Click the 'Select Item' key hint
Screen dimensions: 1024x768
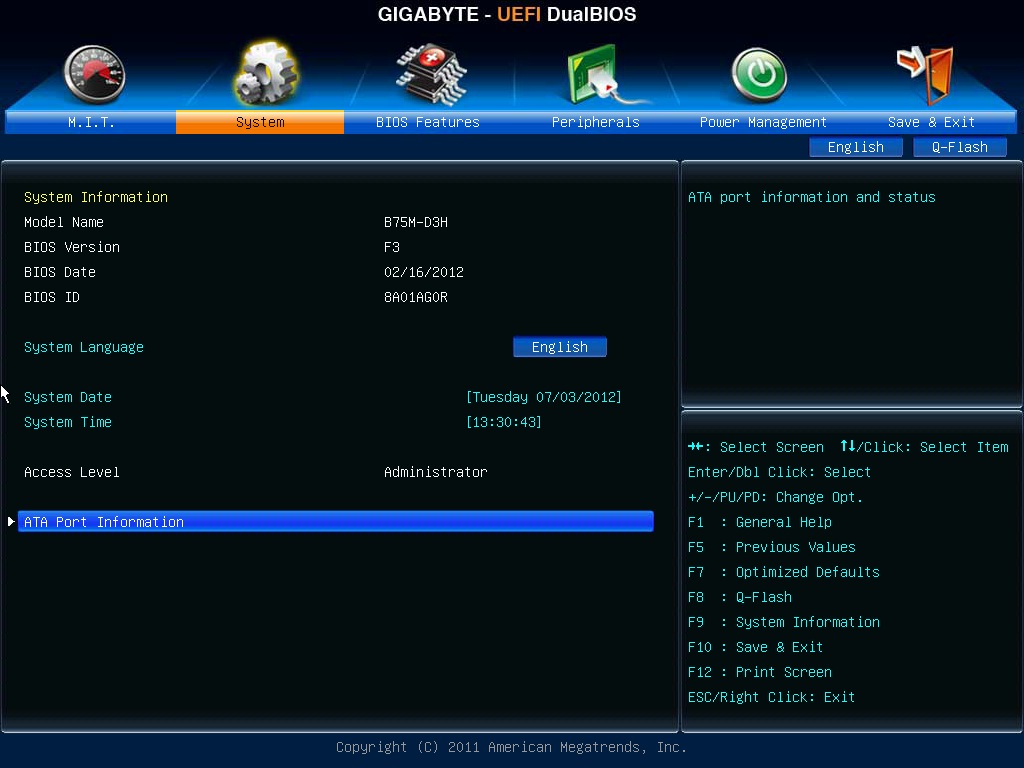(924, 447)
